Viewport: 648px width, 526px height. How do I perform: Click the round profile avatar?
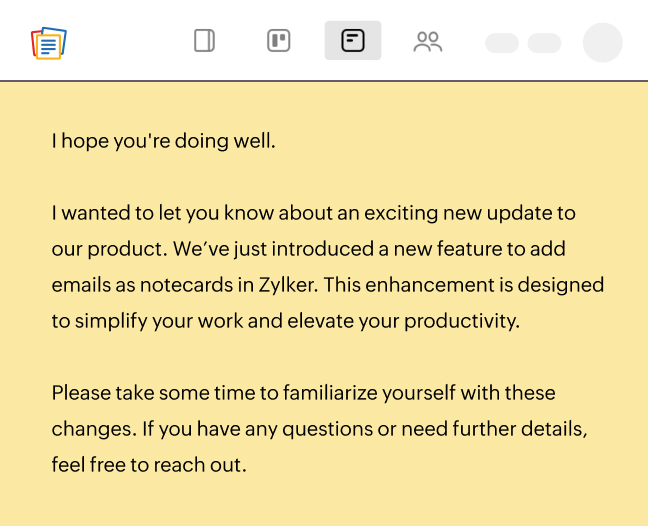[602, 43]
